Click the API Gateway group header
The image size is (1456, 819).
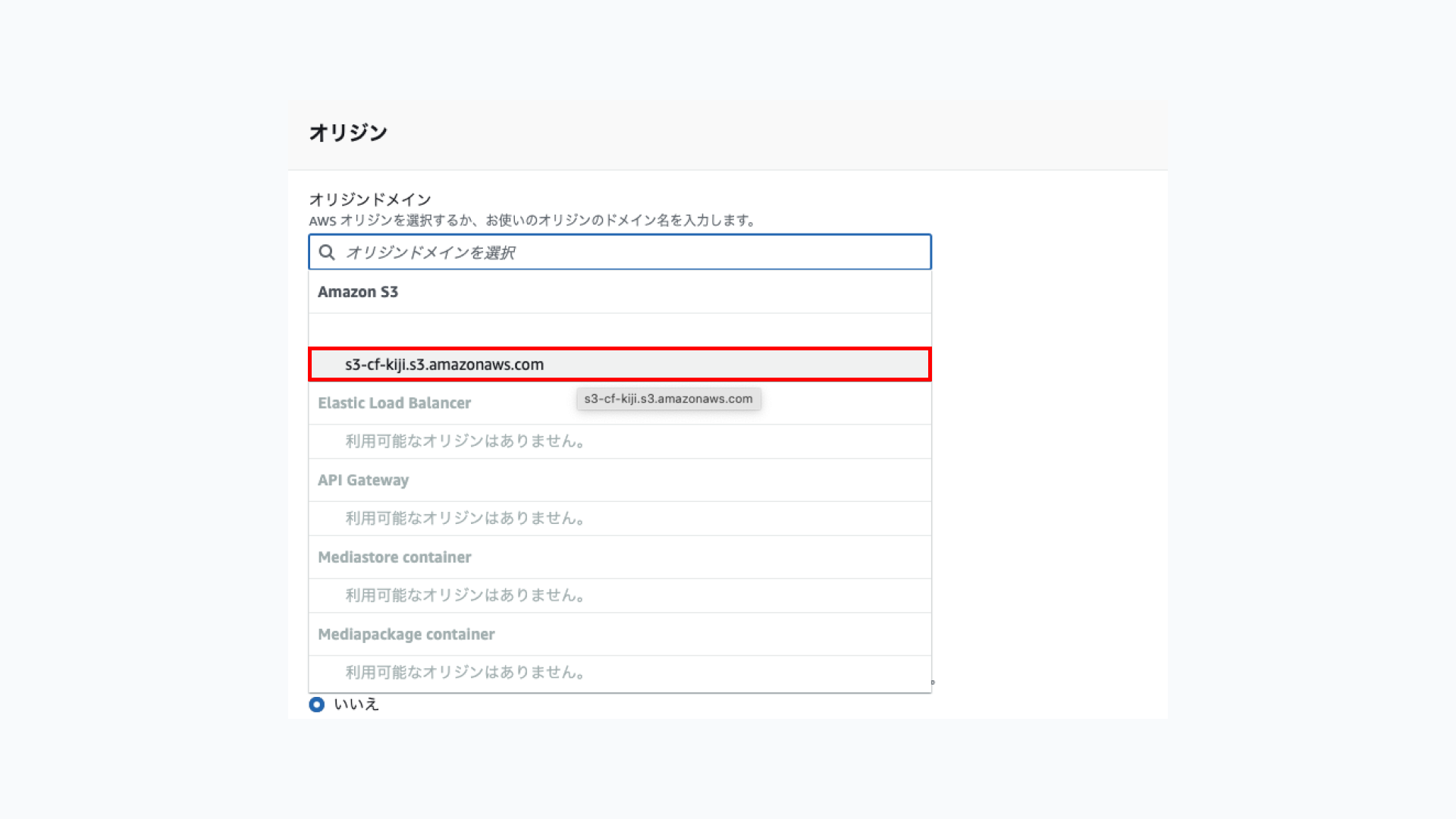click(x=363, y=480)
